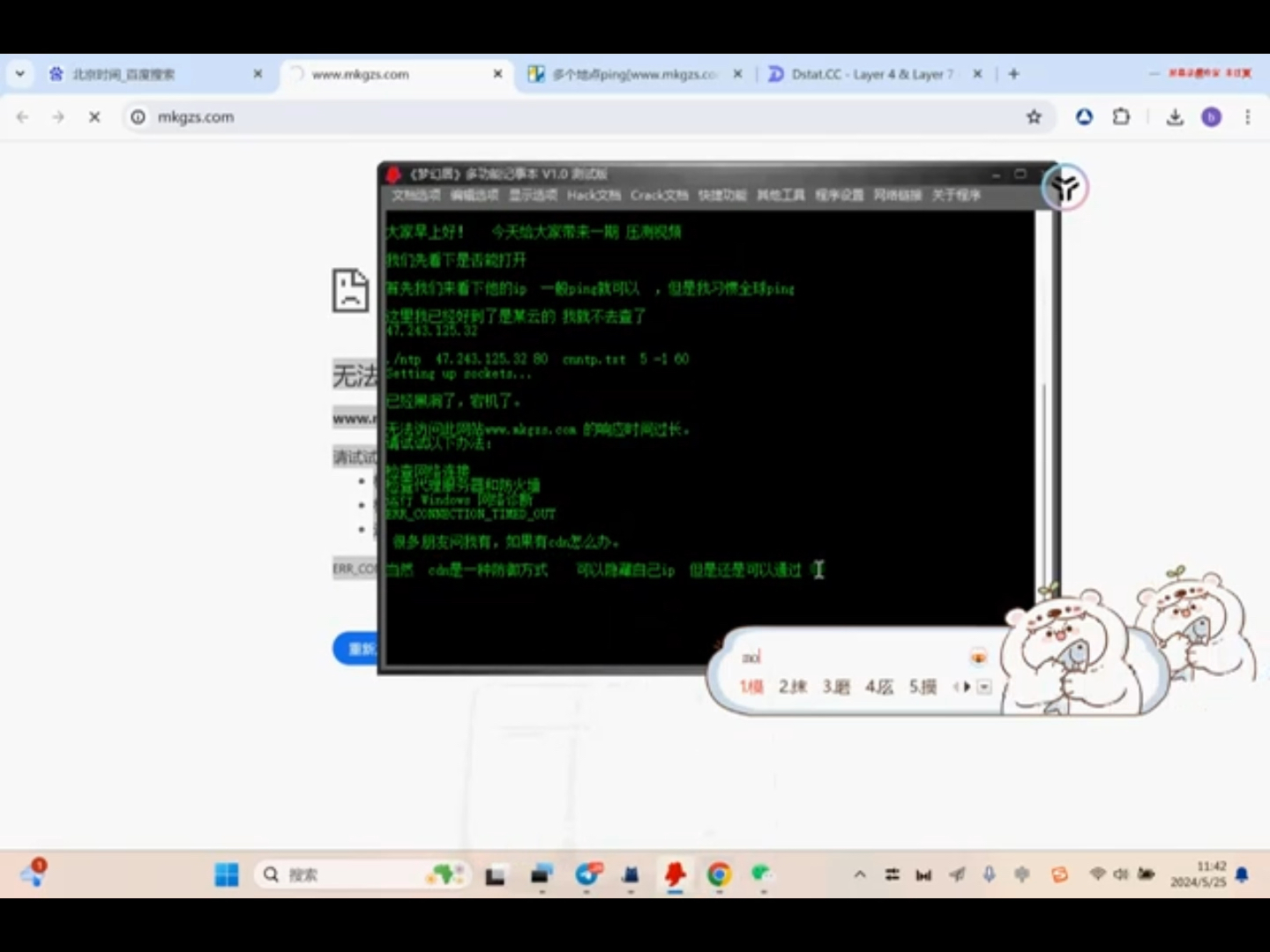This screenshot has width=1270, height=952.
Task: Open Task View on the taskbar
Action: (x=495, y=874)
